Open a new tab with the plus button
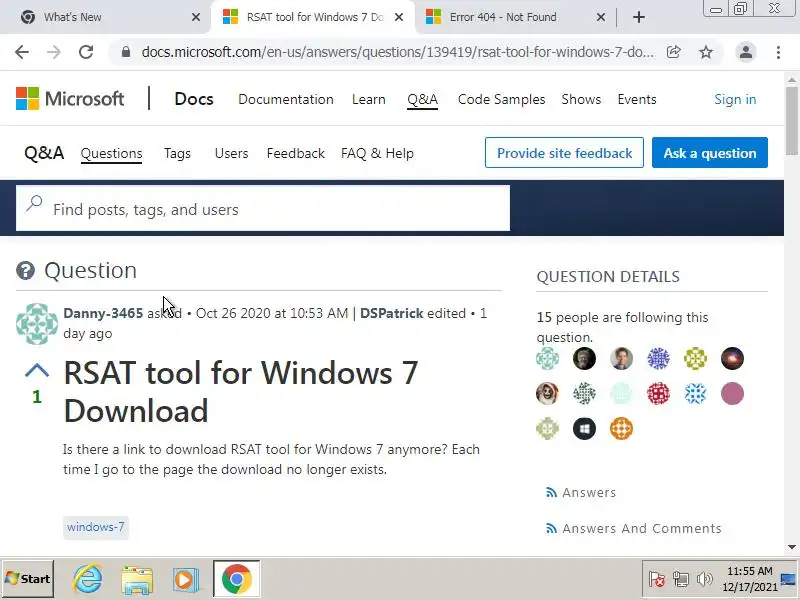 tap(638, 17)
